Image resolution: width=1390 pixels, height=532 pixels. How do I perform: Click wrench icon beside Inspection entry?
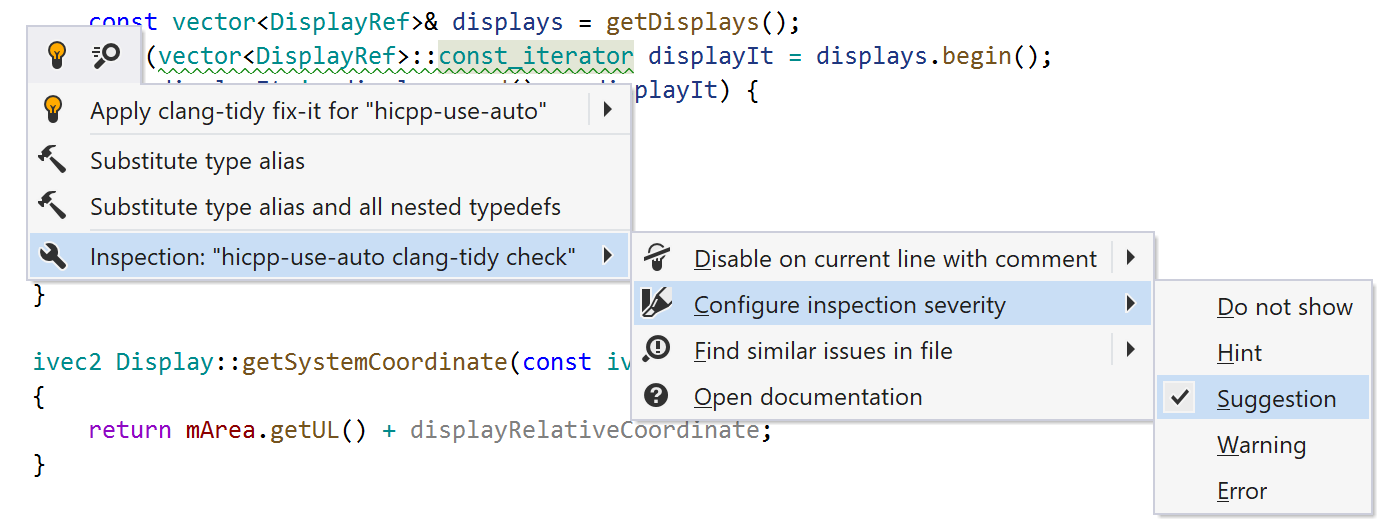tap(52, 257)
